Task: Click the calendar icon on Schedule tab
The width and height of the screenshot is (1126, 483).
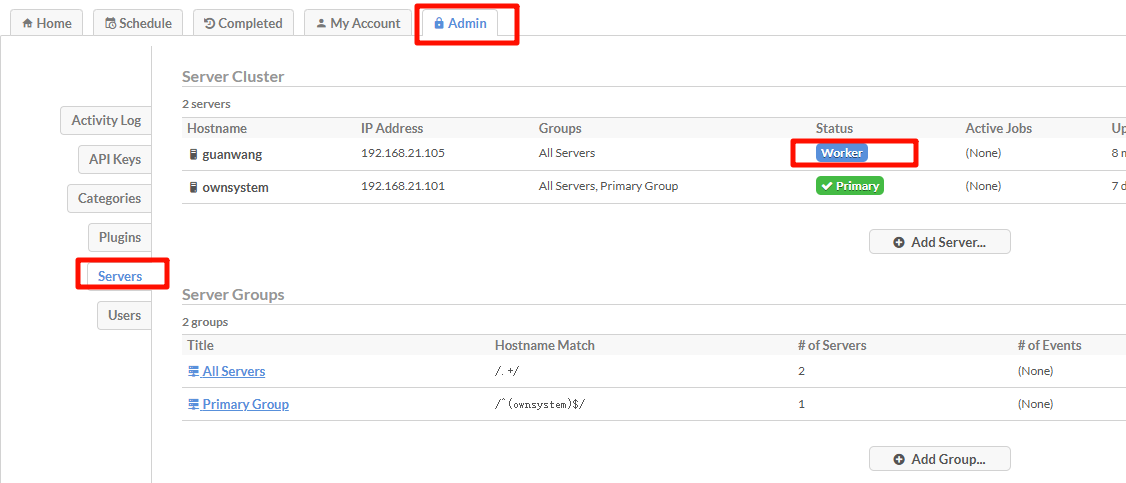Action: 110,23
